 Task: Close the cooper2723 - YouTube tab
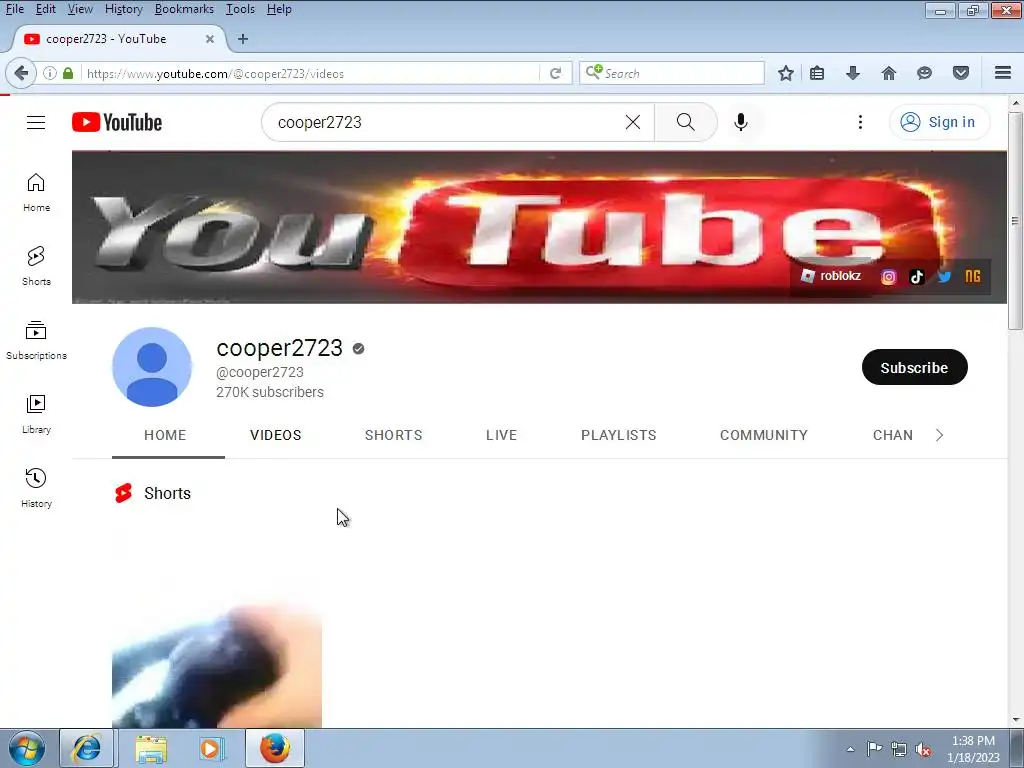pos(210,39)
